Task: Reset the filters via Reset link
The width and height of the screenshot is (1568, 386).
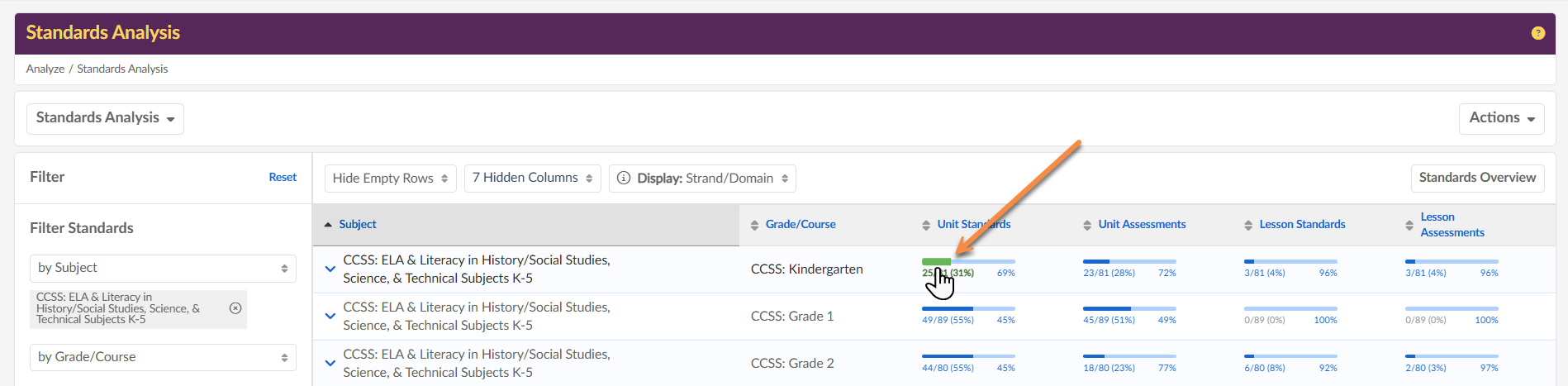Action: [x=283, y=178]
